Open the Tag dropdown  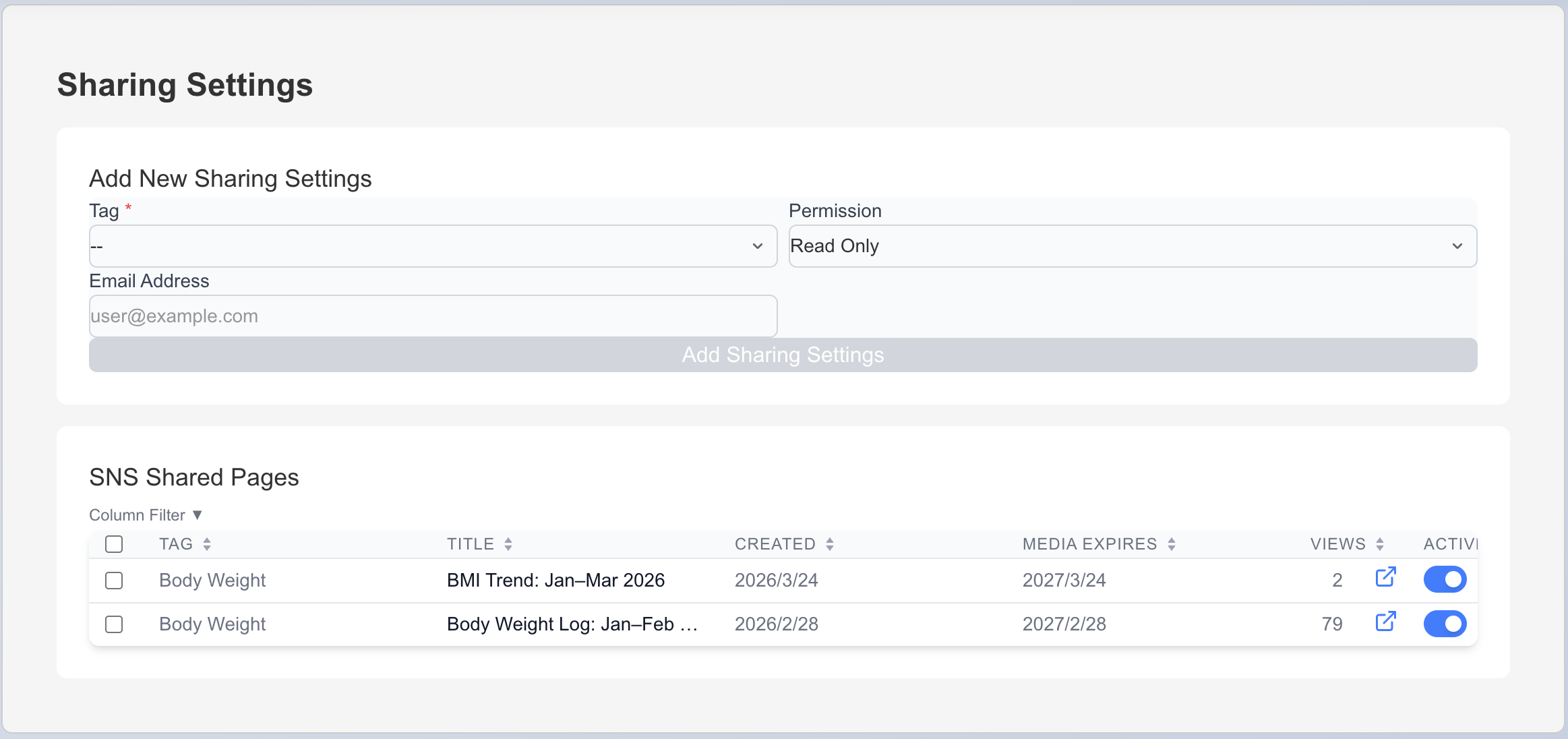pyautogui.click(x=433, y=246)
